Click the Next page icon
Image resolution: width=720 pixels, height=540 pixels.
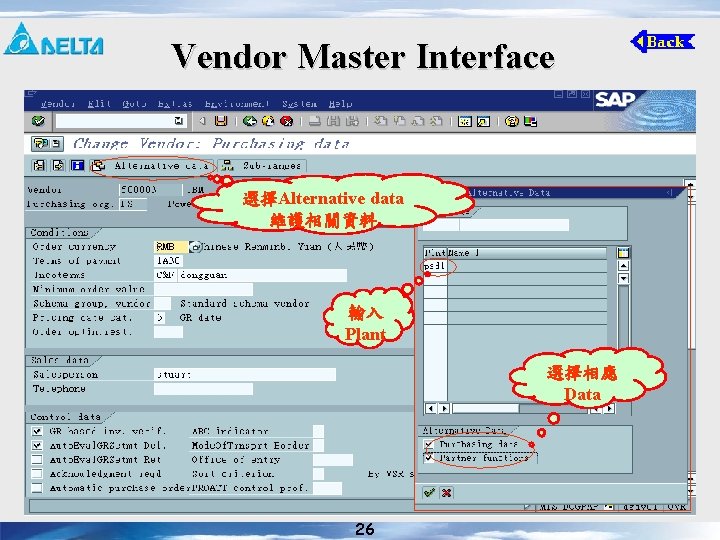coord(417,121)
